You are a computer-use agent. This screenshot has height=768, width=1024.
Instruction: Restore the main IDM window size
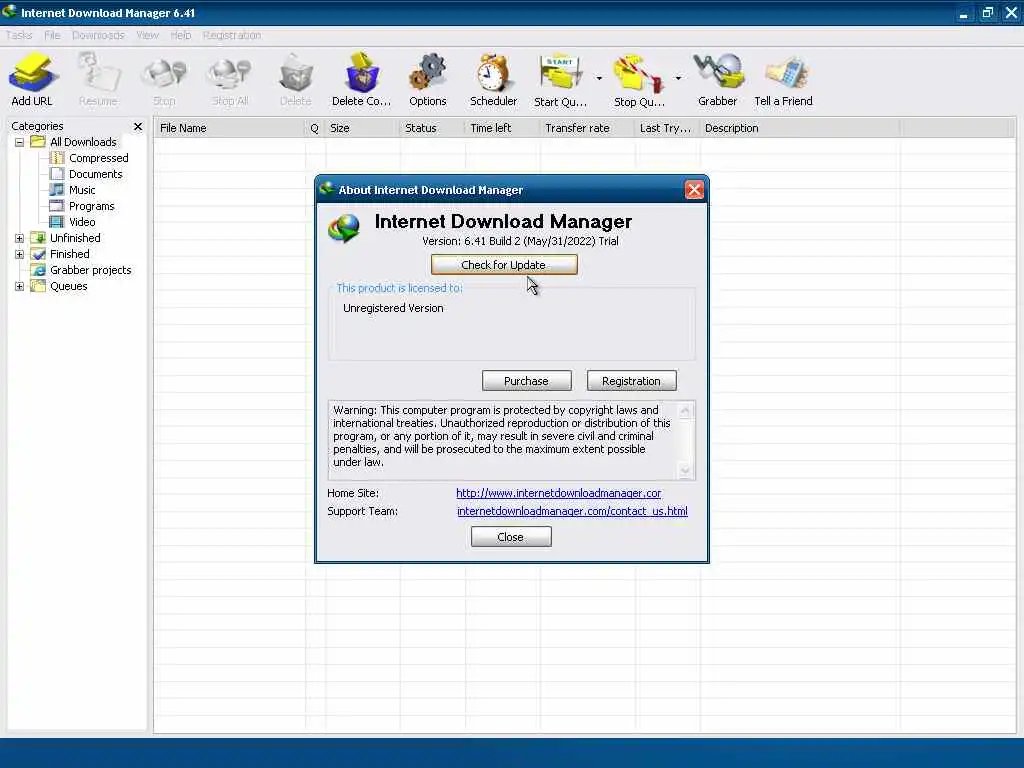pyautogui.click(x=987, y=12)
